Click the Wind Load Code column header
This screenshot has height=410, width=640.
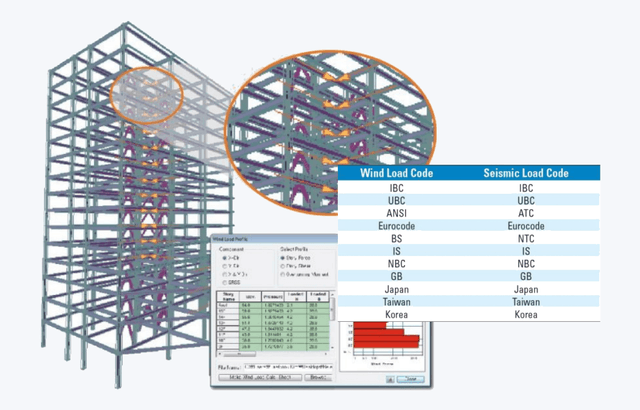(x=399, y=173)
